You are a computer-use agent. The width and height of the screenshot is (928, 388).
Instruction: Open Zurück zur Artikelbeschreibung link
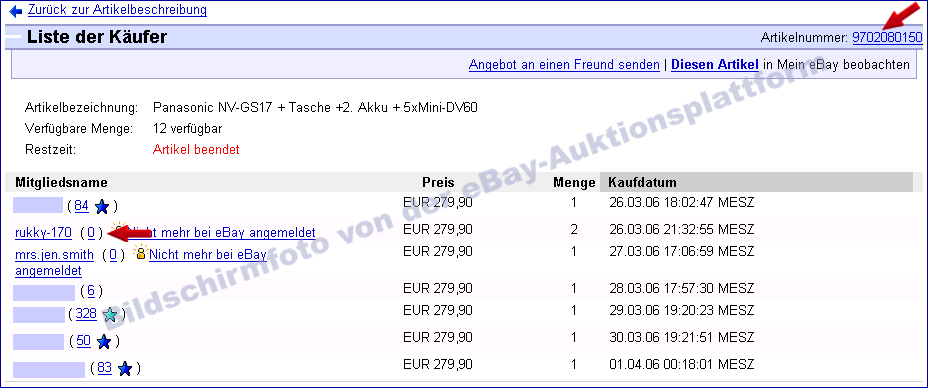pos(117,10)
